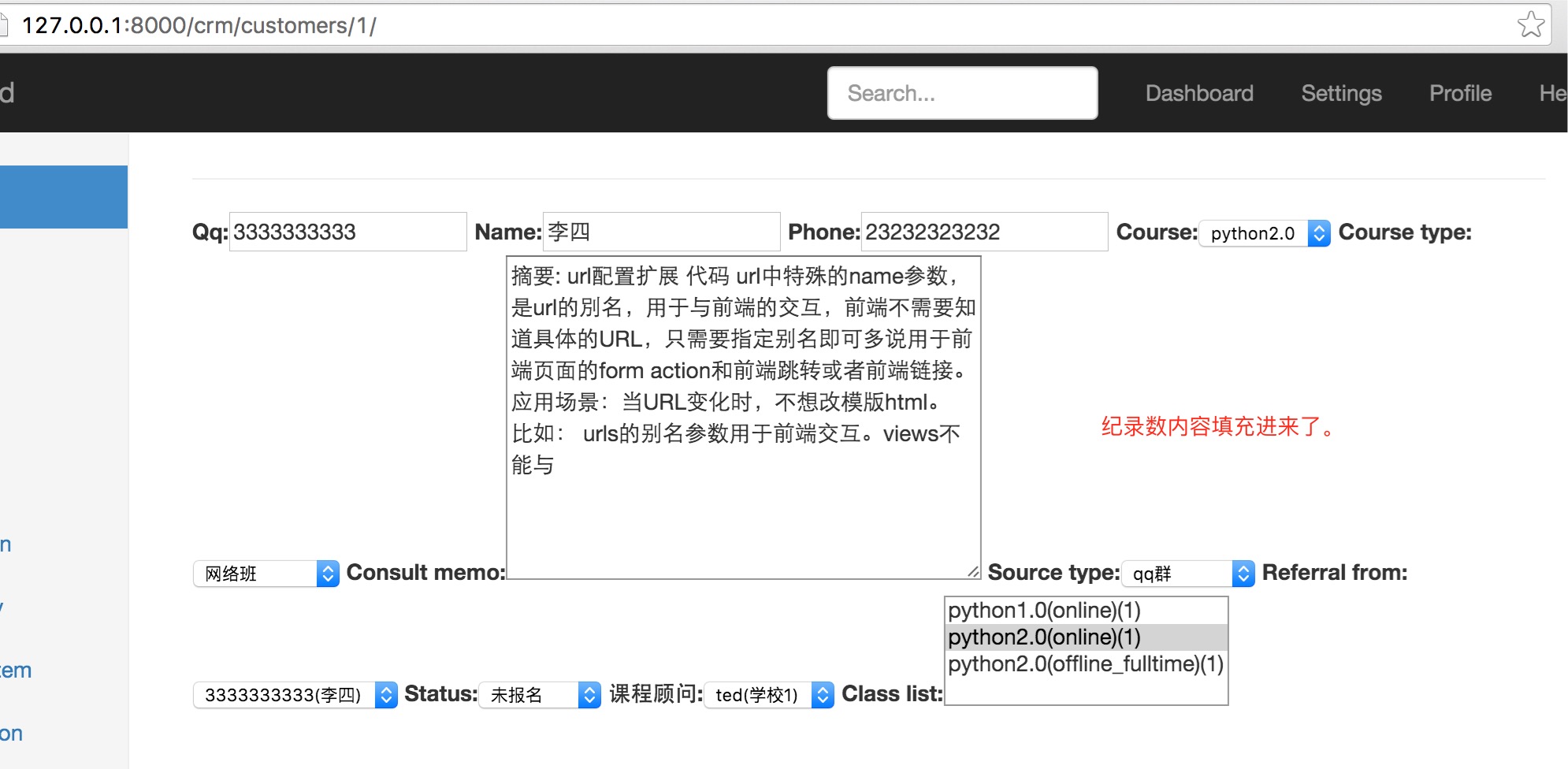Grab the Consult memo textarea resize handle
The width and height of the screenshot is (1568, 769).
point(973,572)
